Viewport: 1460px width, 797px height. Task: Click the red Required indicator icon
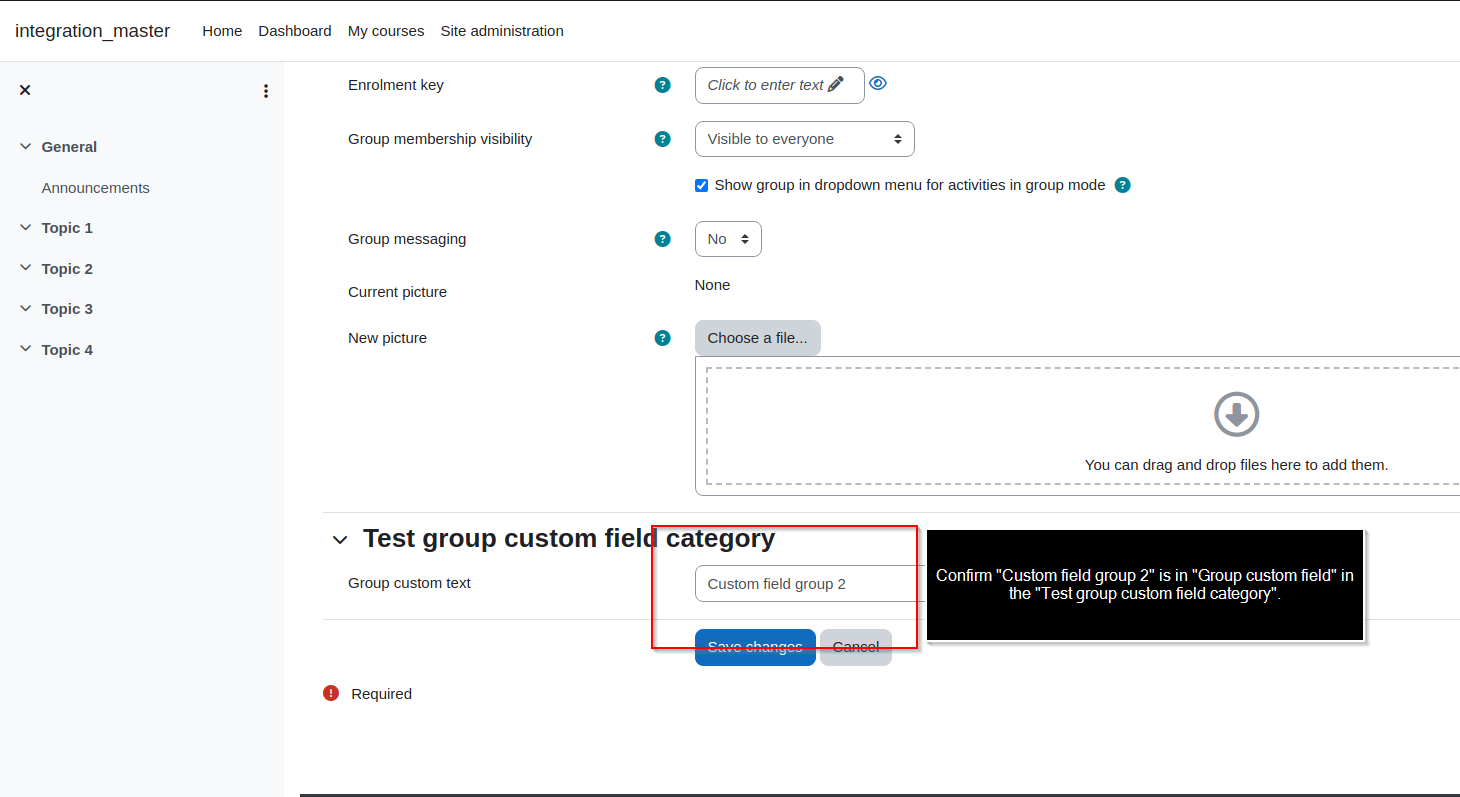click(x=331, y=693)
